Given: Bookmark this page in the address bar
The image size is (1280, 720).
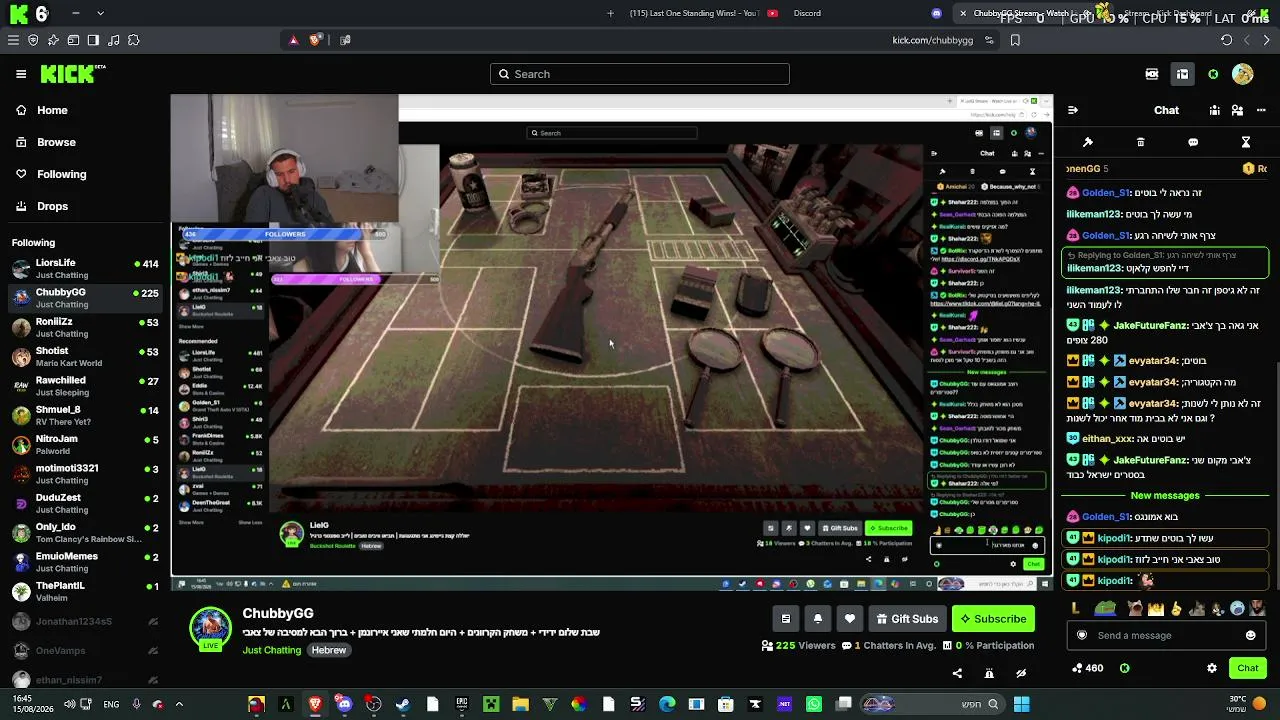Looking at the screenshot, I should (1015, 40).
